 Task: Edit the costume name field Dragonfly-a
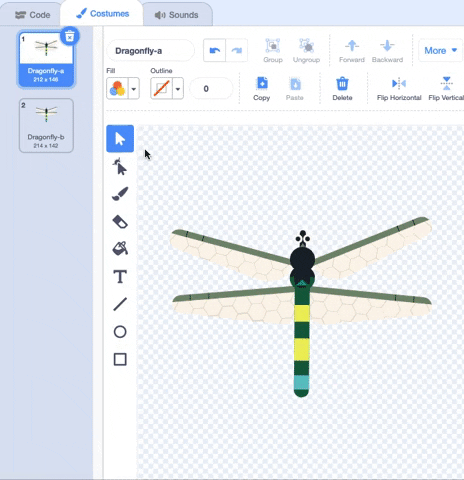pos(150,51)
